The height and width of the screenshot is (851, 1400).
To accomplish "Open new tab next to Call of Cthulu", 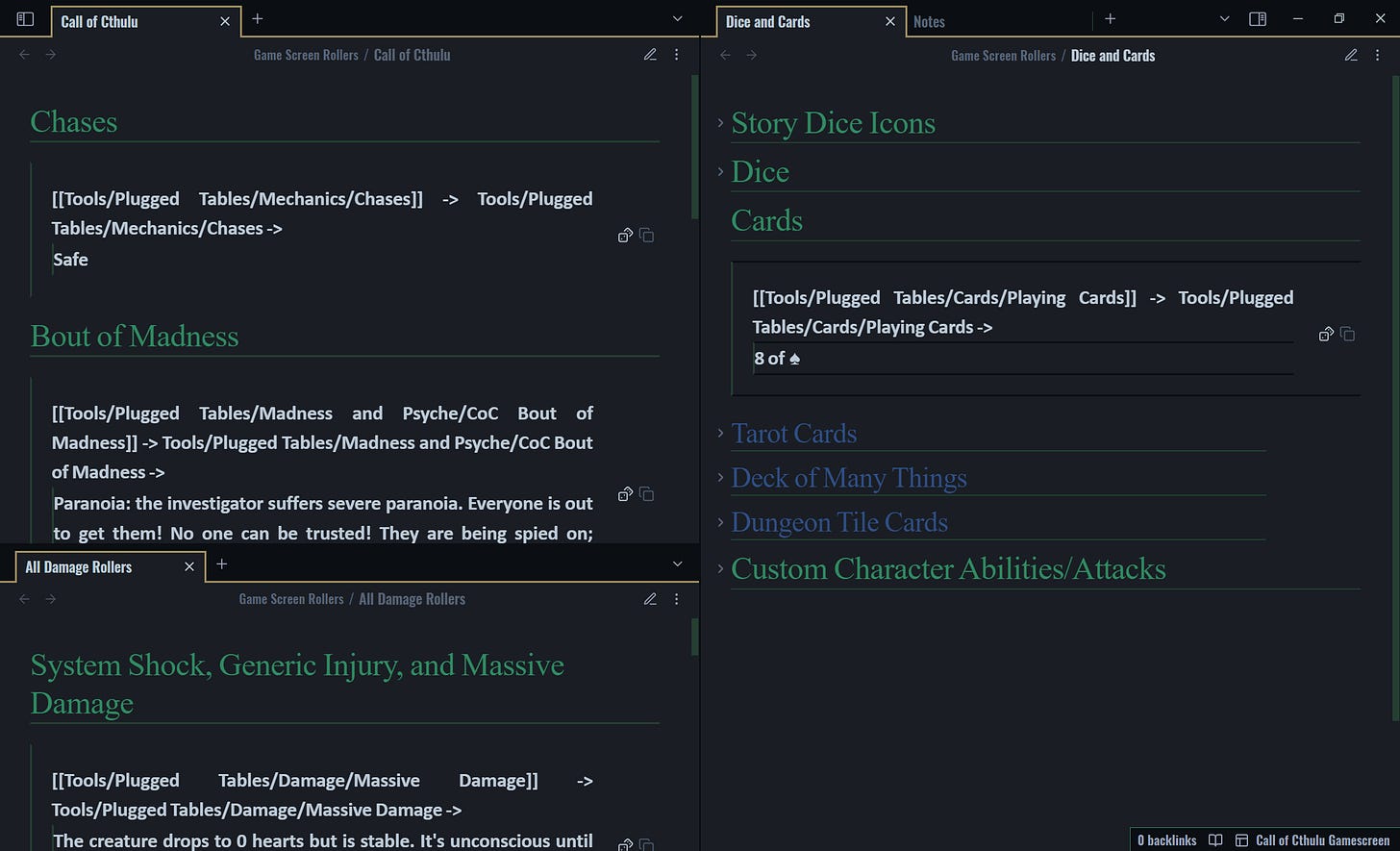I will point(258,18).
